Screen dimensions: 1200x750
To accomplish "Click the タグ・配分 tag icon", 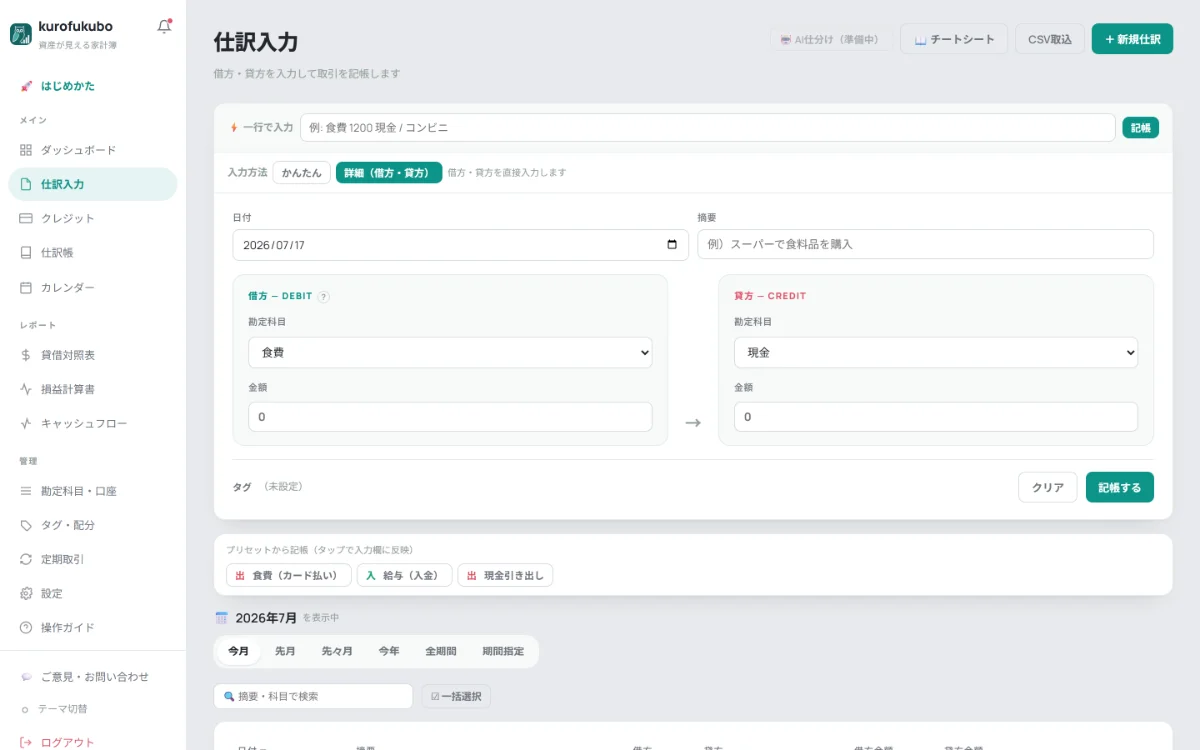I will [26, 525].
